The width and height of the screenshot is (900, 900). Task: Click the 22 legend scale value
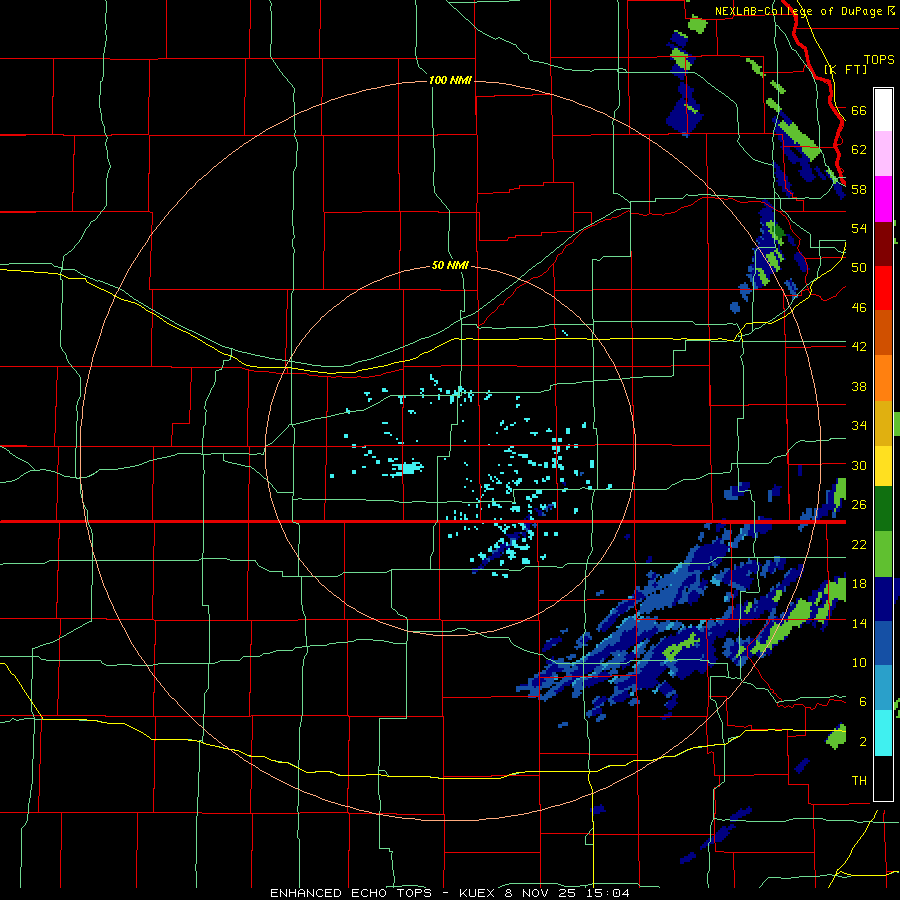[x=859, y=544]
